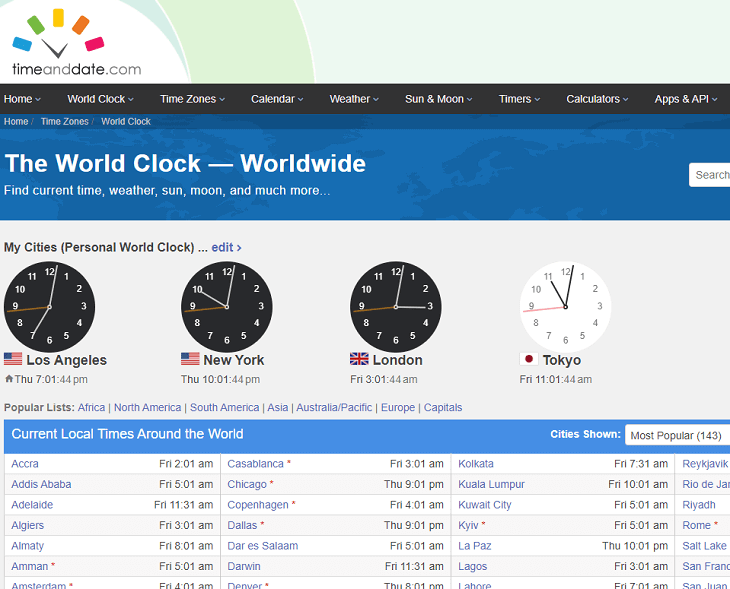Open the Timers menu
This screenshot has width=730, height=589.
[519, 99]
